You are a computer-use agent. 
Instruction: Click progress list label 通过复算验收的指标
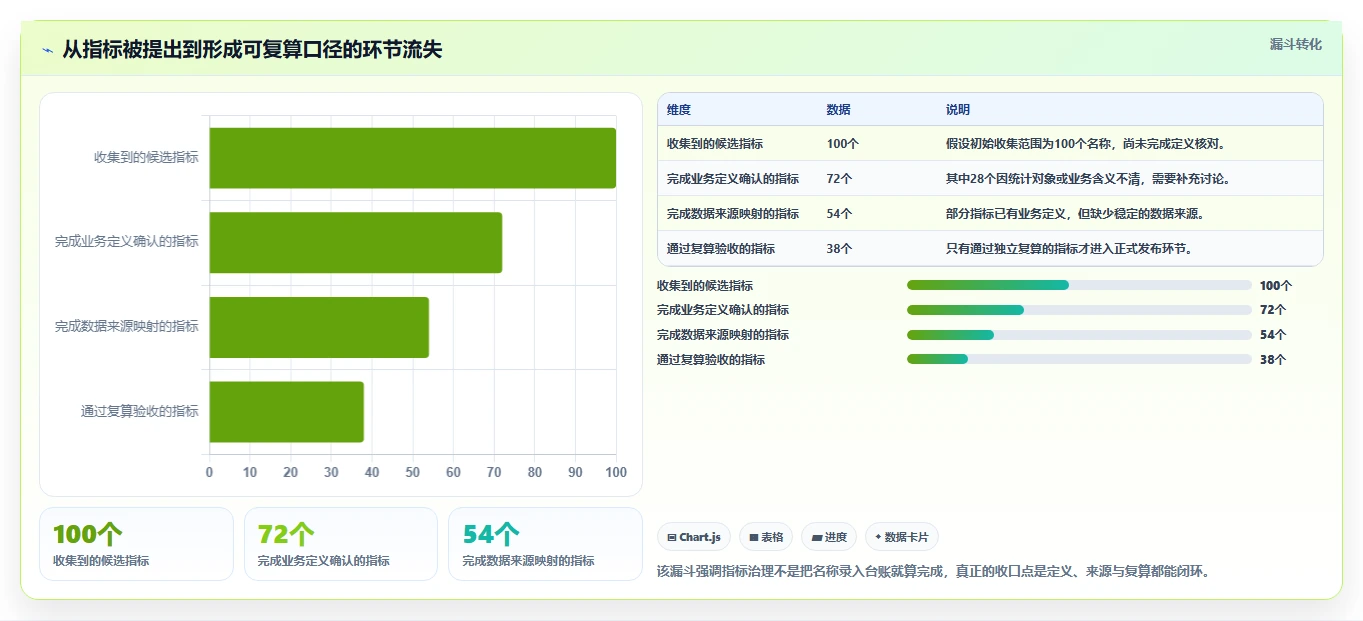[711, 359]
